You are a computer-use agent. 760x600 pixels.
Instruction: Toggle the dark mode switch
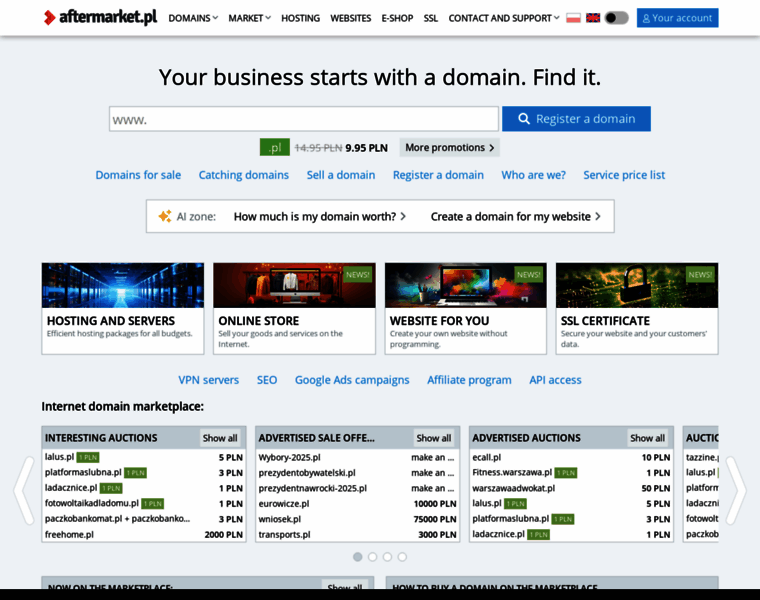617,18
